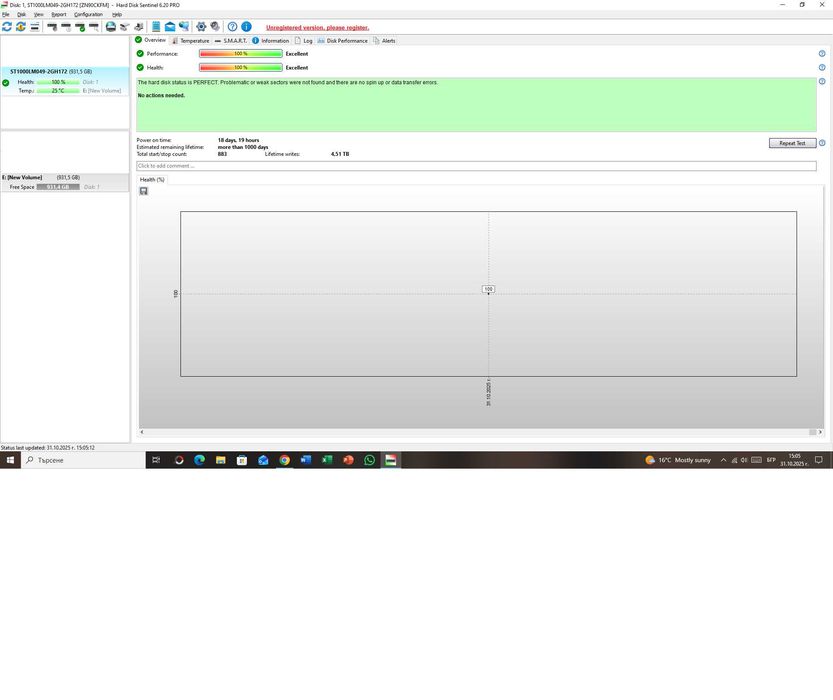Open the File menu
This screenshot has height=700, width=833.
[6, 14]
